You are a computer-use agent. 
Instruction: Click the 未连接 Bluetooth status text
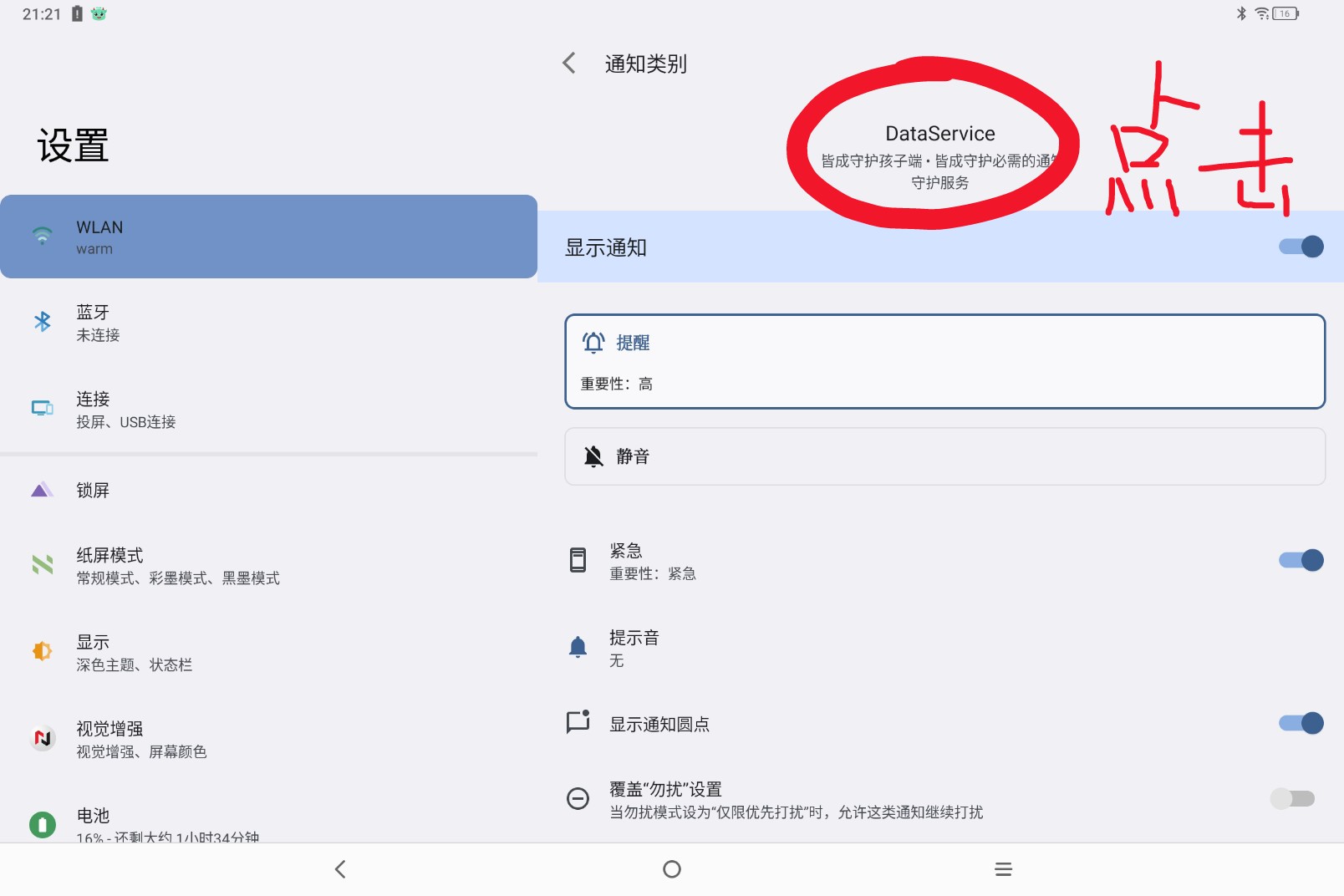98,335
